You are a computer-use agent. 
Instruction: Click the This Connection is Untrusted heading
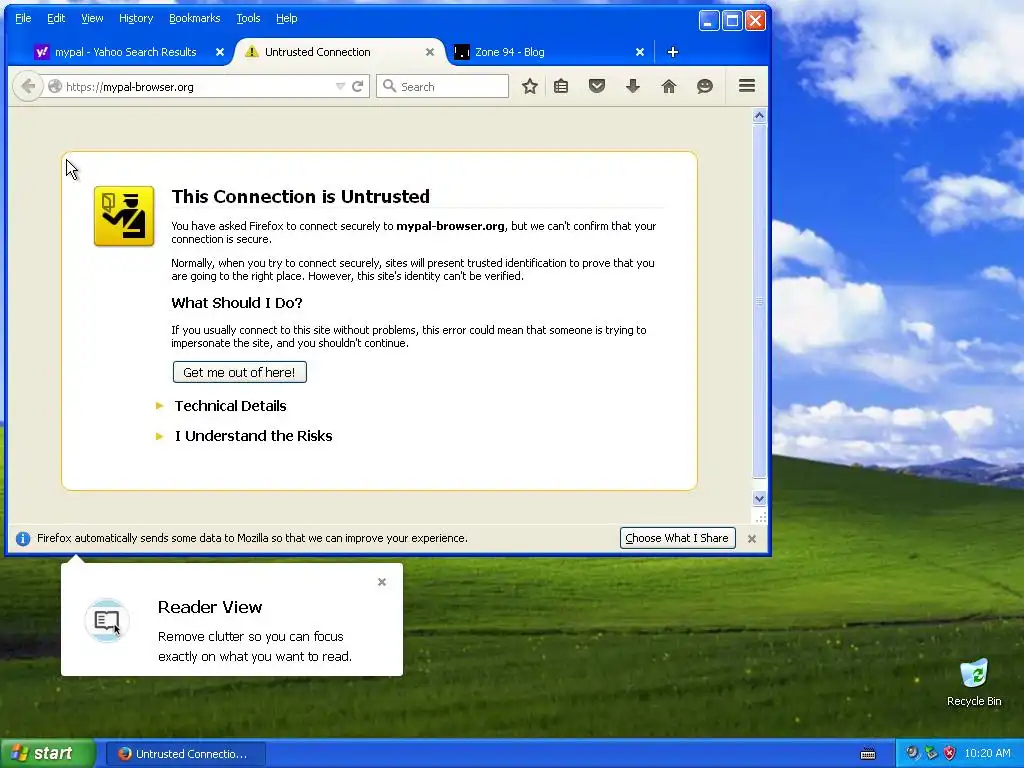(300, 197)
